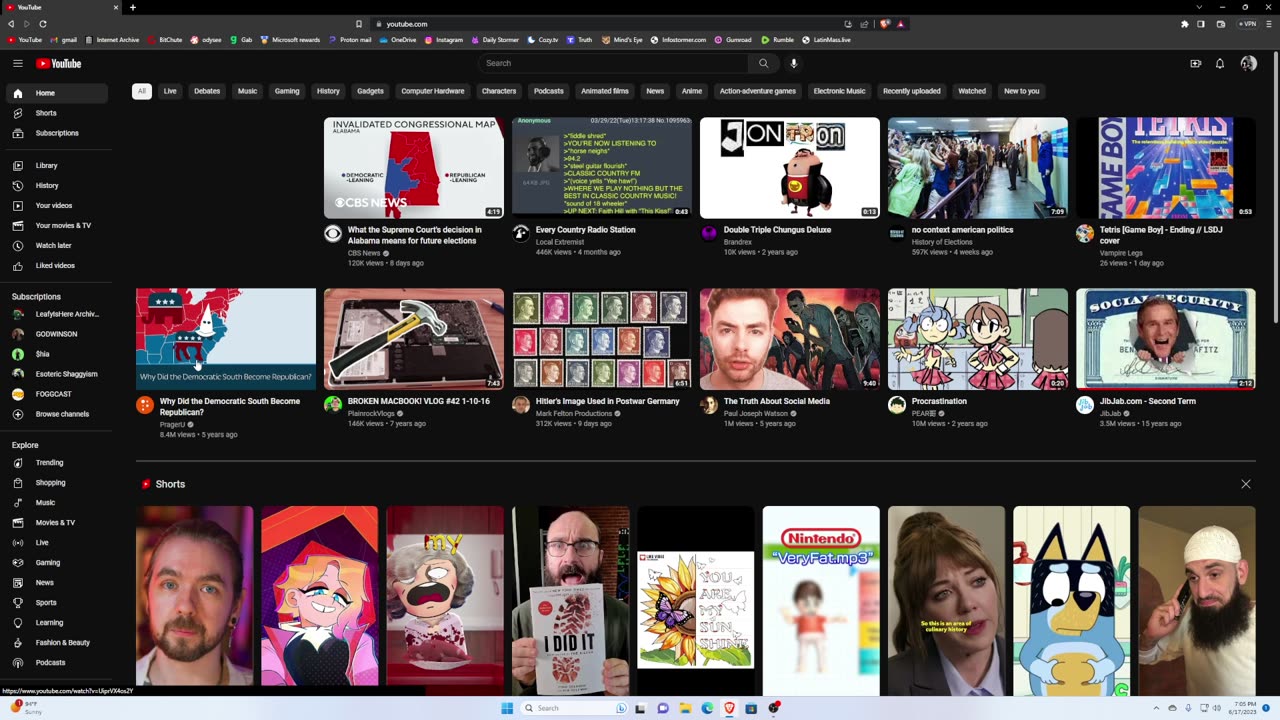Select the Computer Hardware filter chip
This screenshot has height=720, width=1280.
433,91
